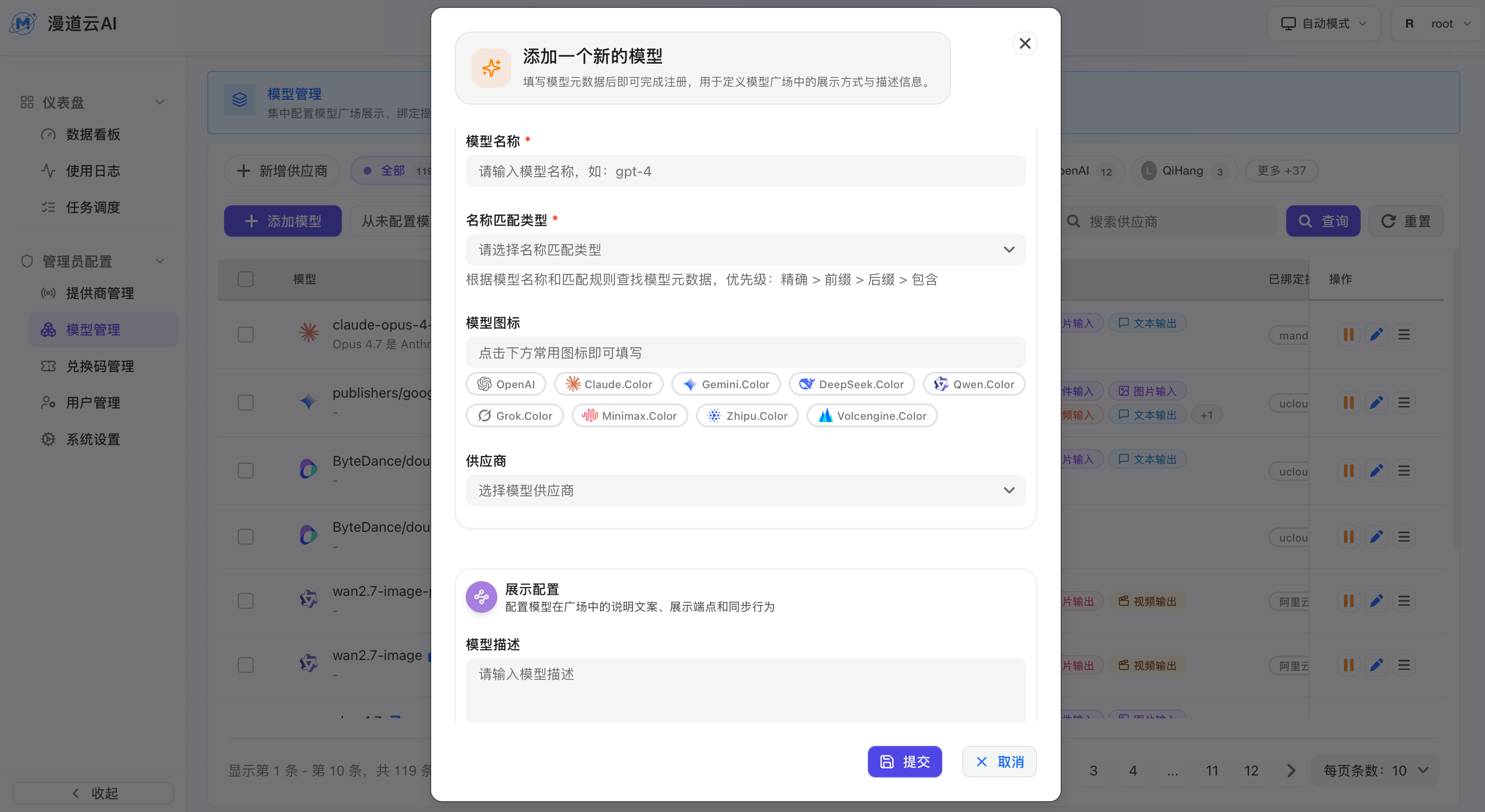Click 新增供应商 button
This screenshot has height=812, width=1485.
pyautogui.click(x=282, y=171)
